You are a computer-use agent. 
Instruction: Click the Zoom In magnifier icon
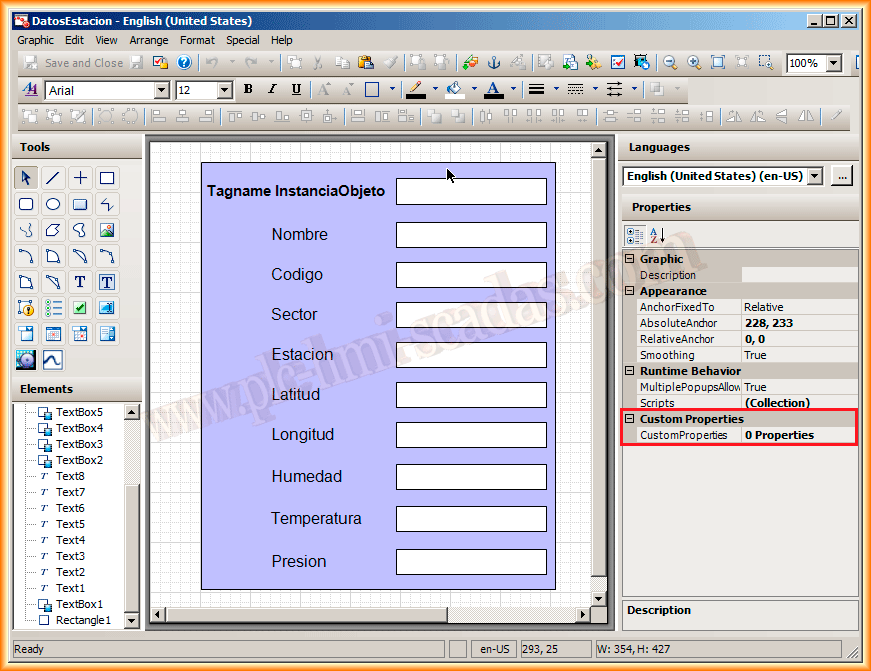pyautogui.click(x=695, y=63)
